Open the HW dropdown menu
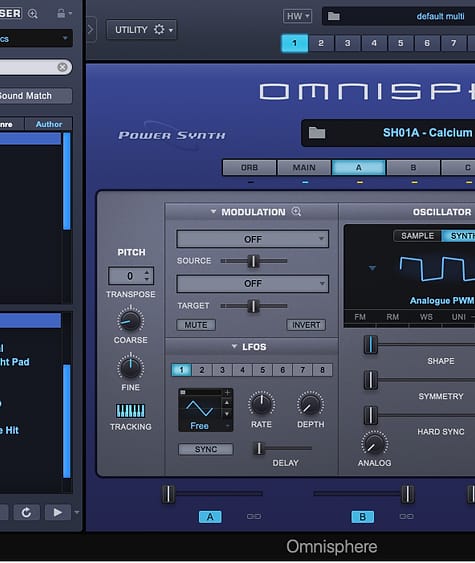The height and width of the screenshot is (563, 475). [297, 16]
